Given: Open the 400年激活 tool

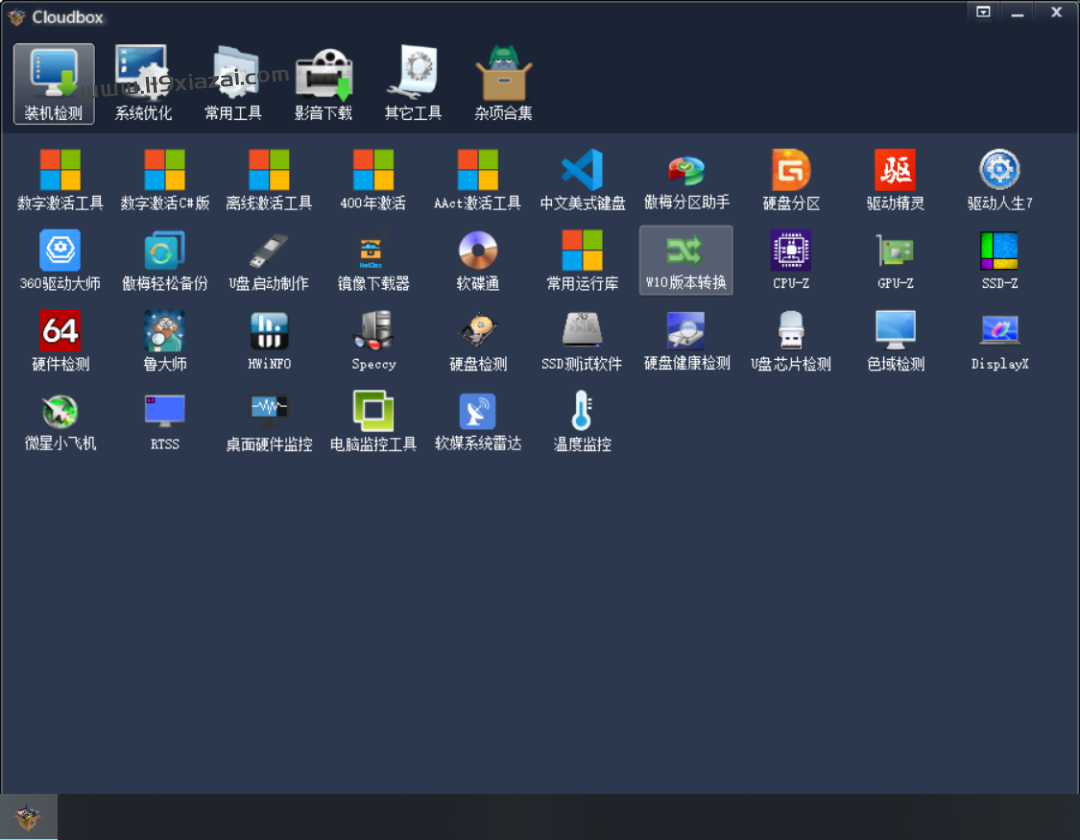Looking at the screenshot, I should point(373,180).
